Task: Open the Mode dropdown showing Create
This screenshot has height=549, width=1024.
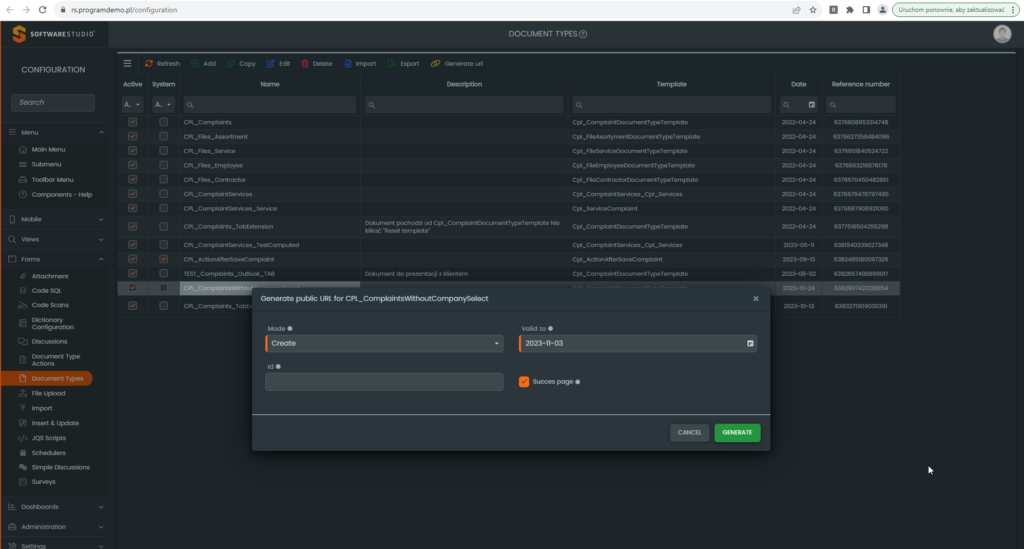Action: point(384,343)
